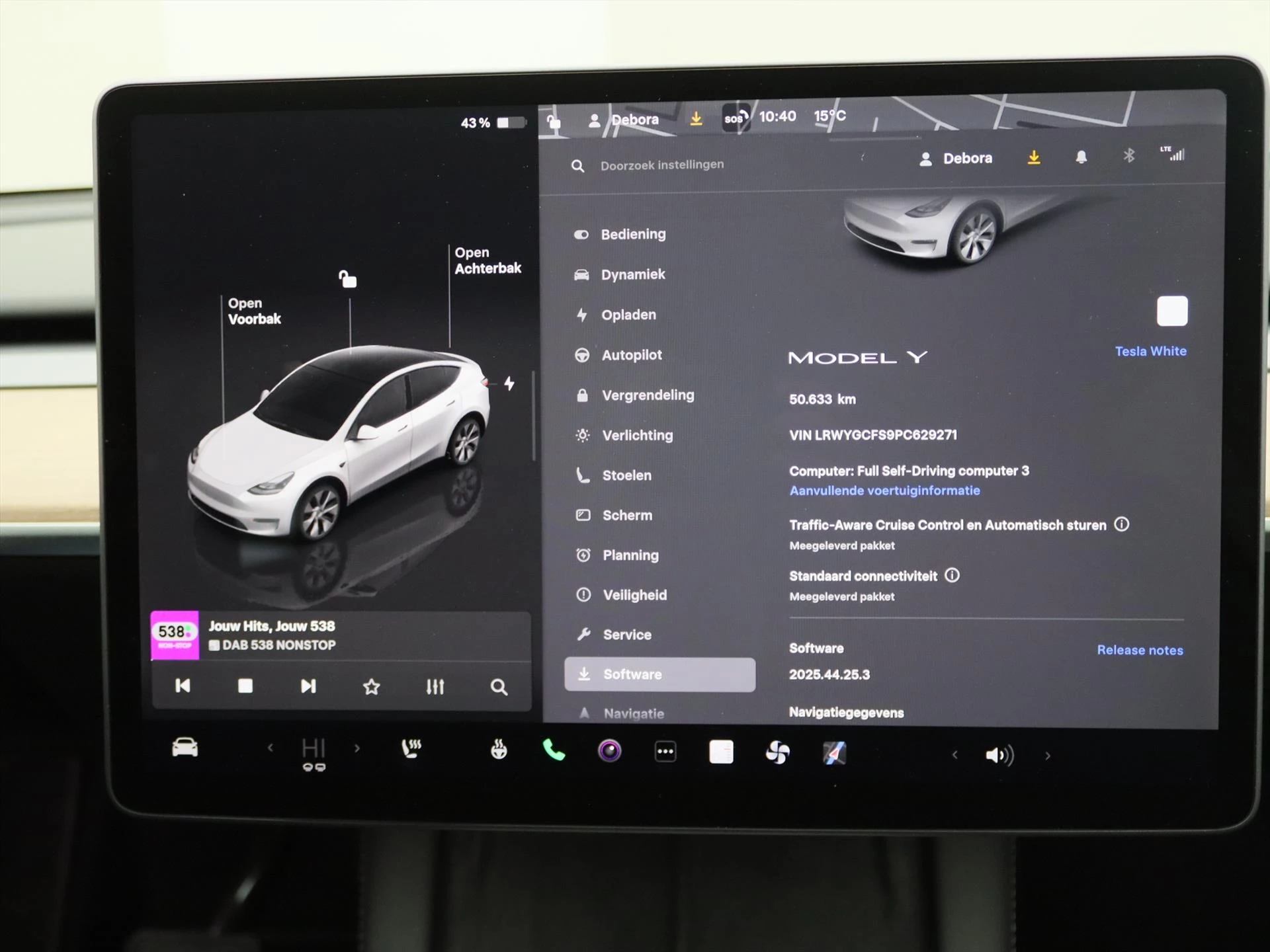Viewport: 1270px width, 952px height.
Task: Open the green Phone app
Action: coord(554,750)
